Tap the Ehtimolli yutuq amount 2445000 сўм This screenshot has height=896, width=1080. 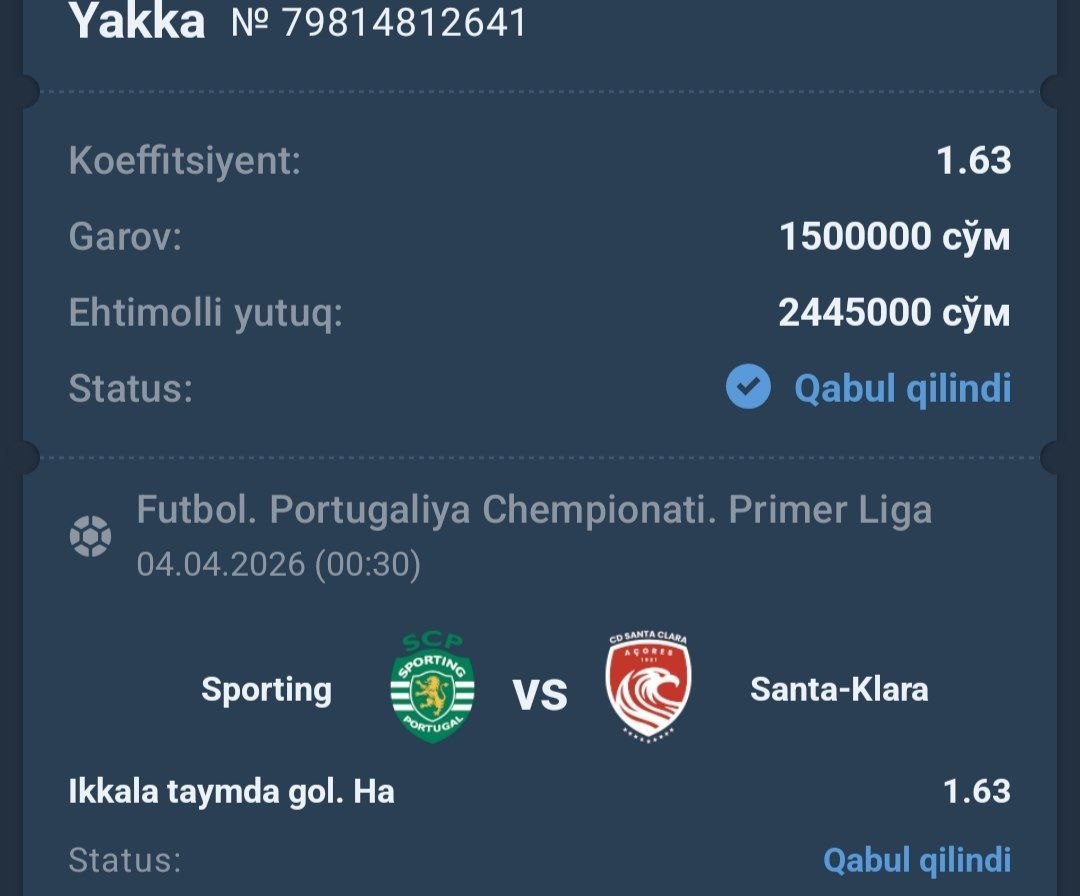(894, 312)
